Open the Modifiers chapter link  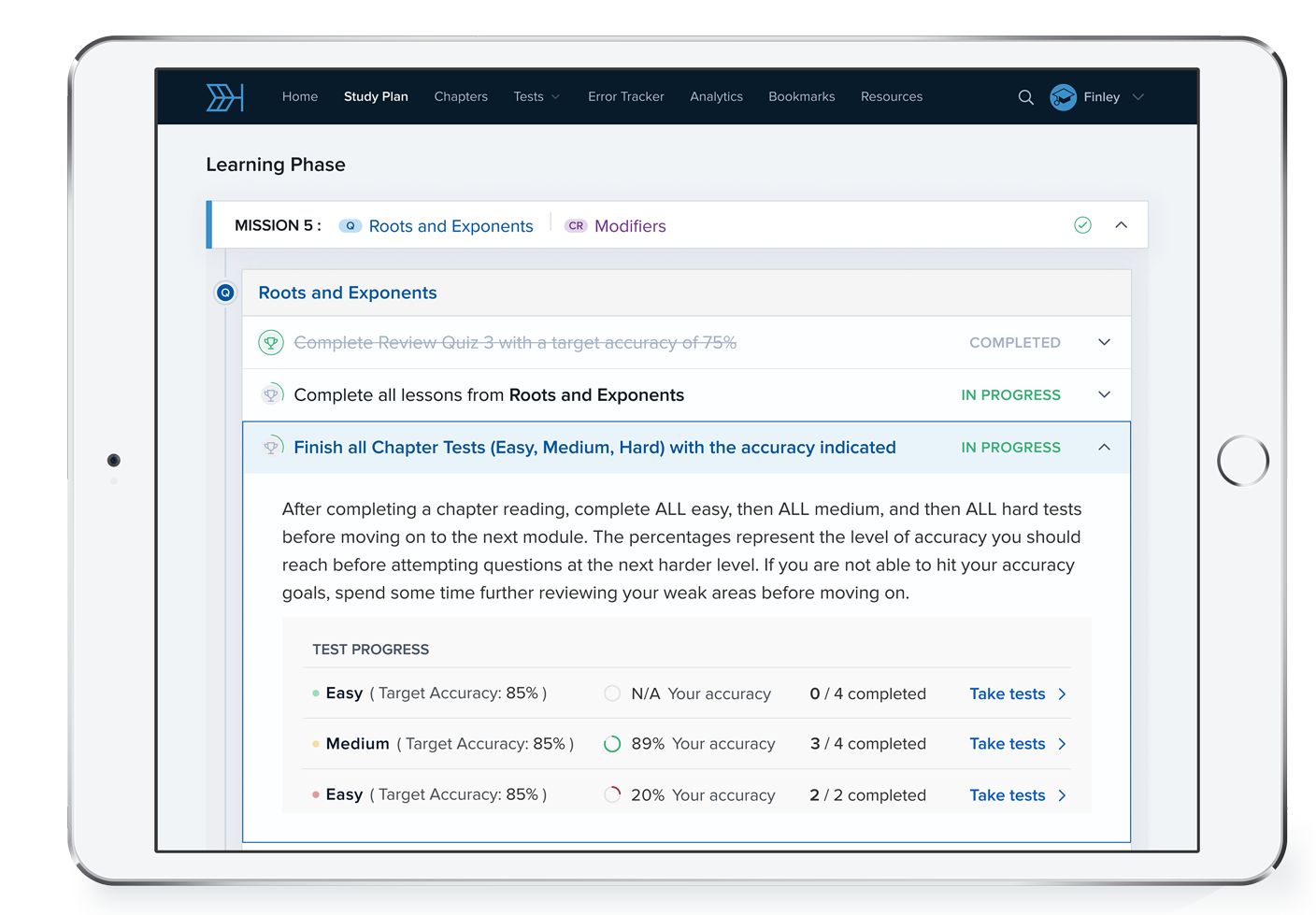point(630,226)
